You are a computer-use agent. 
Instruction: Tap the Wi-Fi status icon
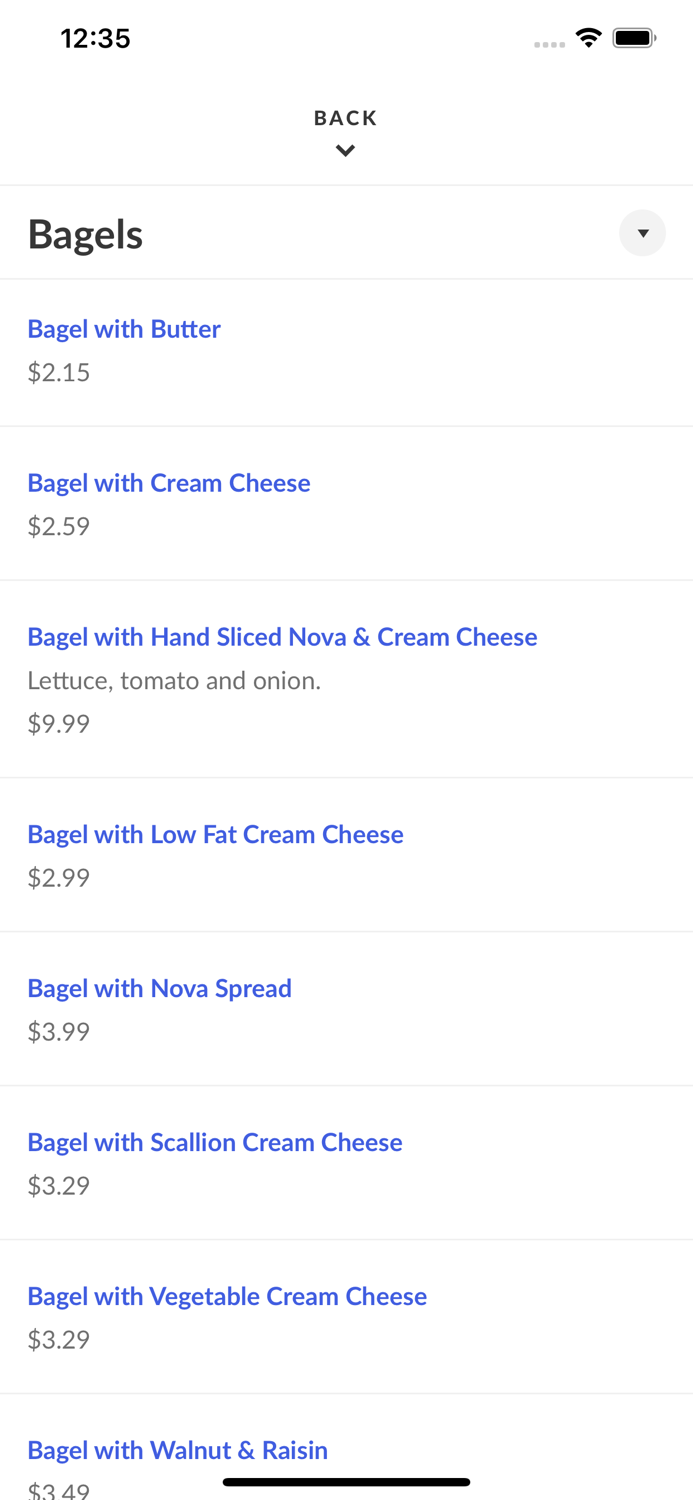point(588,37)
